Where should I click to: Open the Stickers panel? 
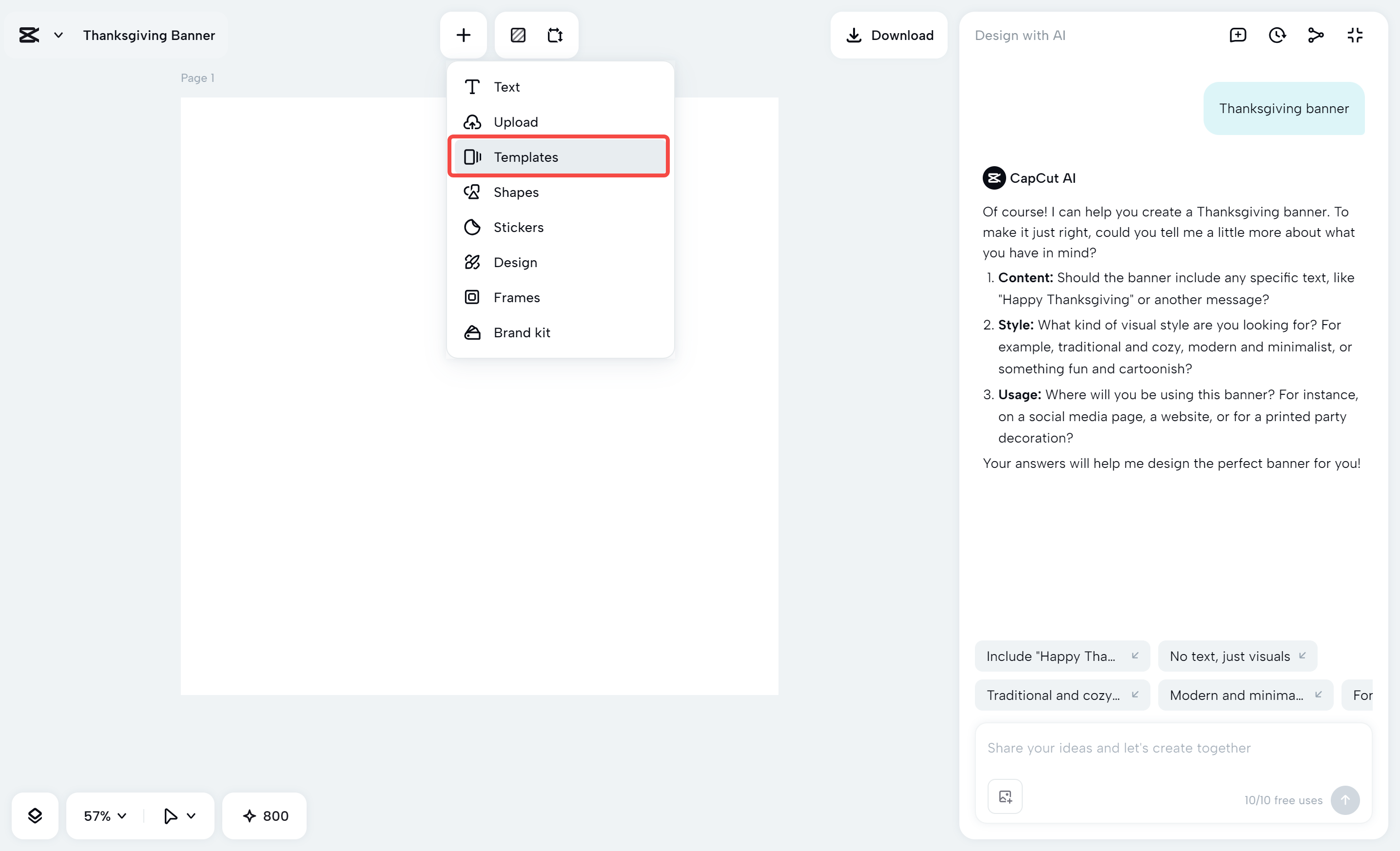[518, 227]
